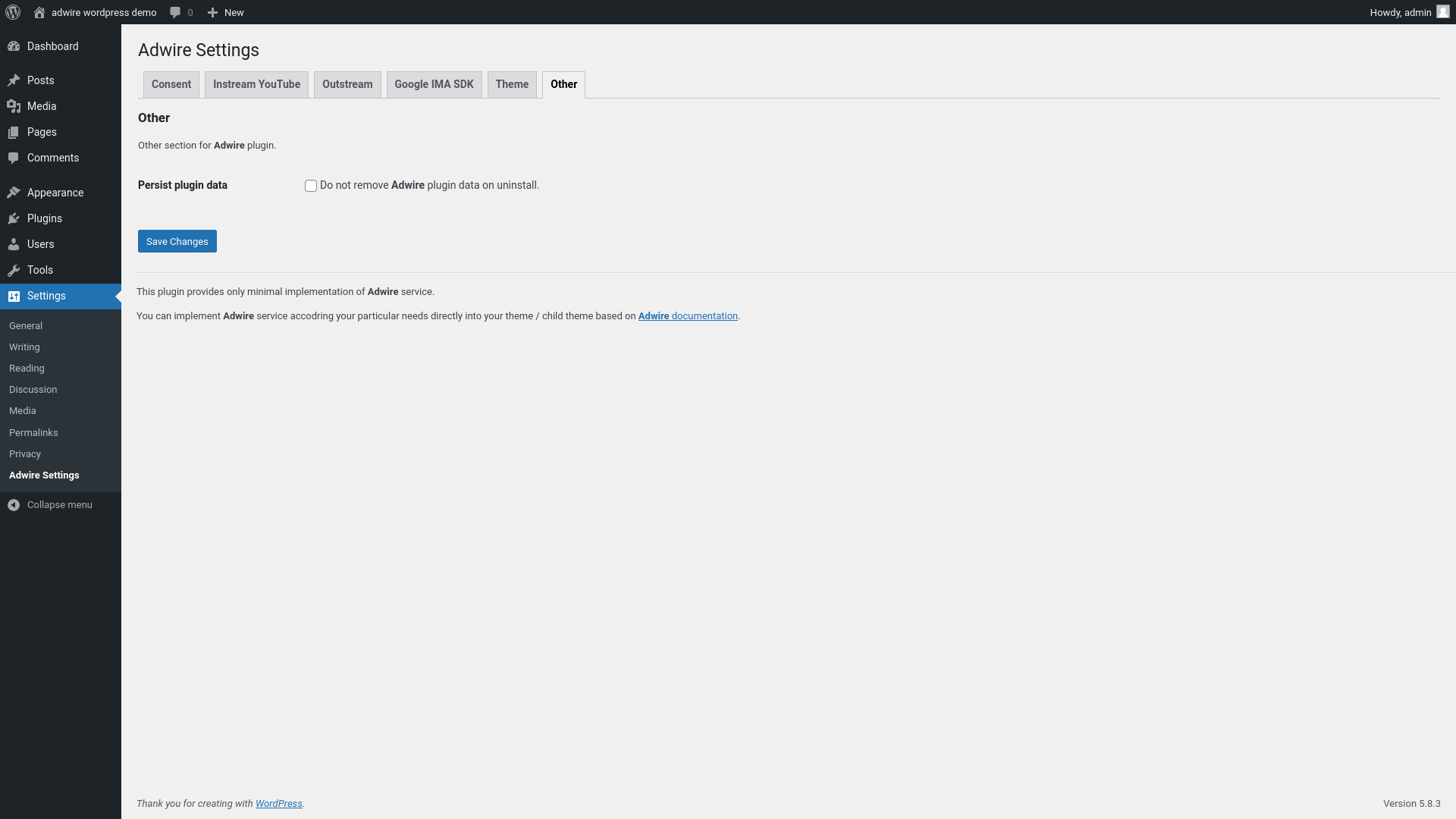Click the Plugins plug icon

click(14, 218)
